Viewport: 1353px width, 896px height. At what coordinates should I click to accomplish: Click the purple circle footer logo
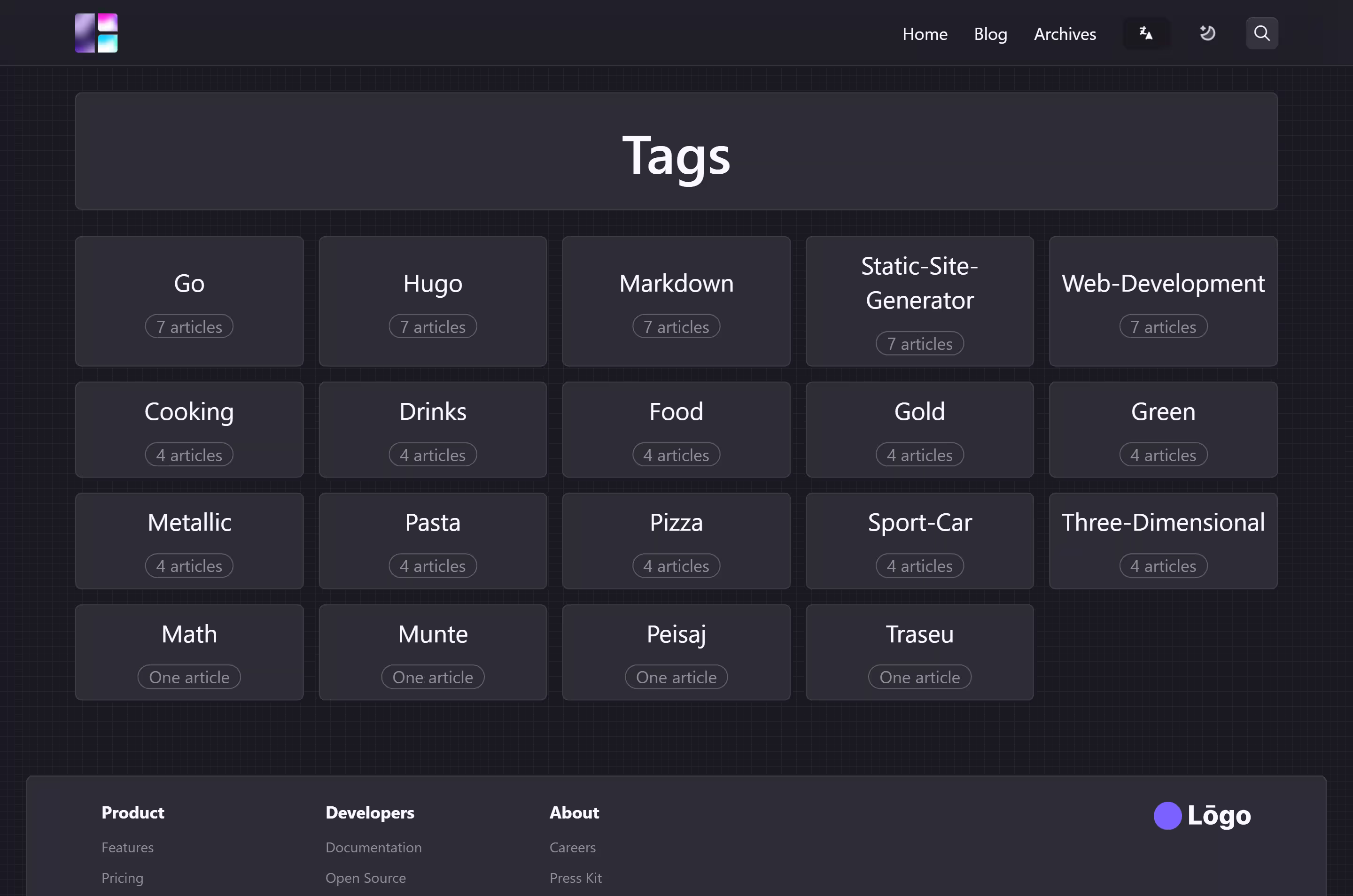point(1167,815)
